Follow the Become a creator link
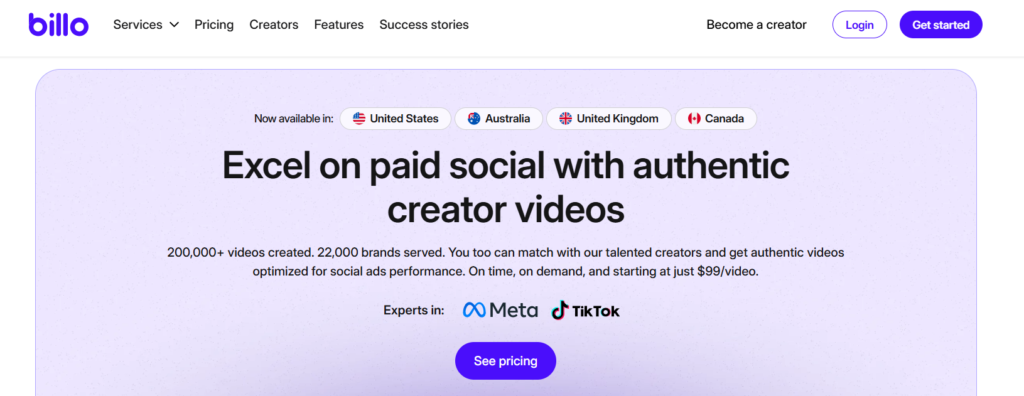1024x396 pixels. click(756, 25)
